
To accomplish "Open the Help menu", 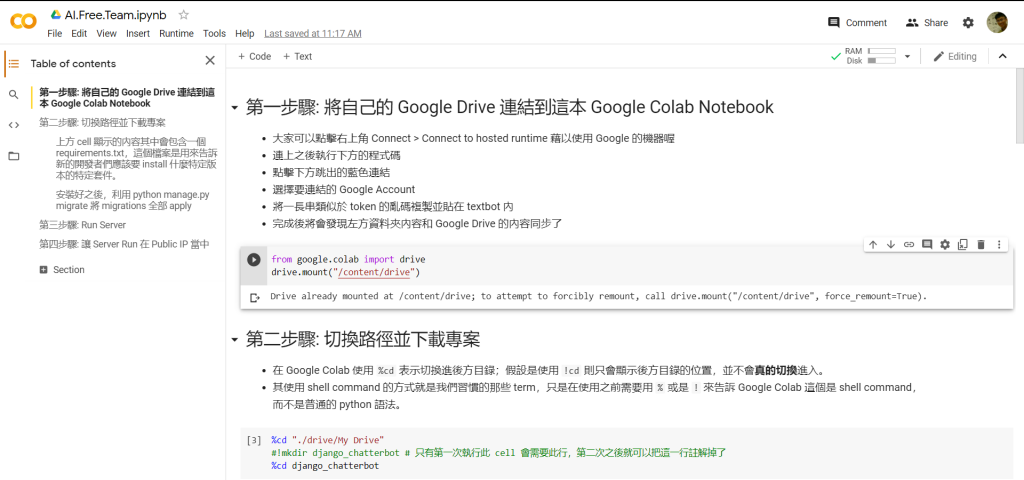I will tap(244, 33).
